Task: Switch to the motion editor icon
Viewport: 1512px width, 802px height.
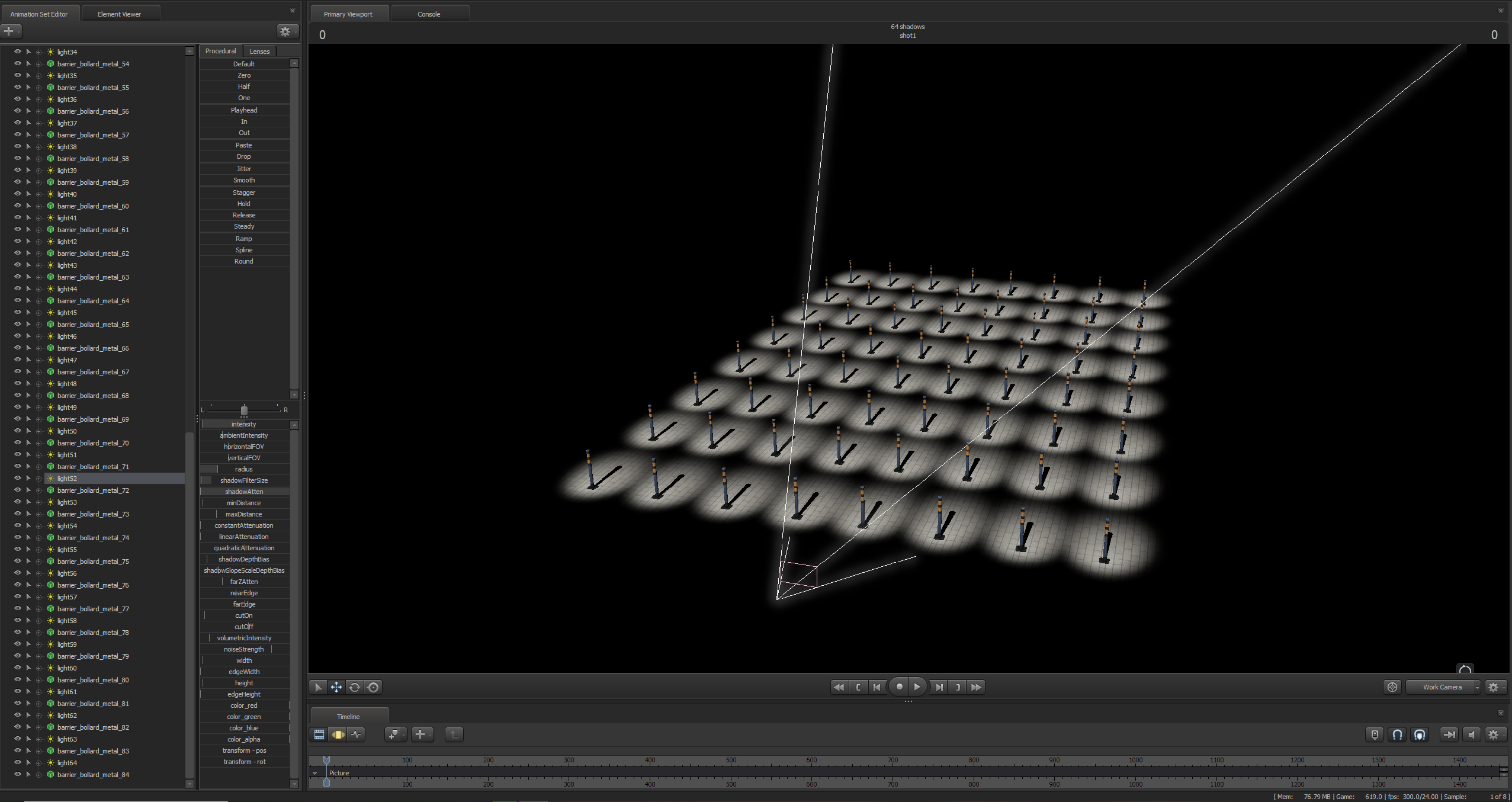Action: point(338,734)
